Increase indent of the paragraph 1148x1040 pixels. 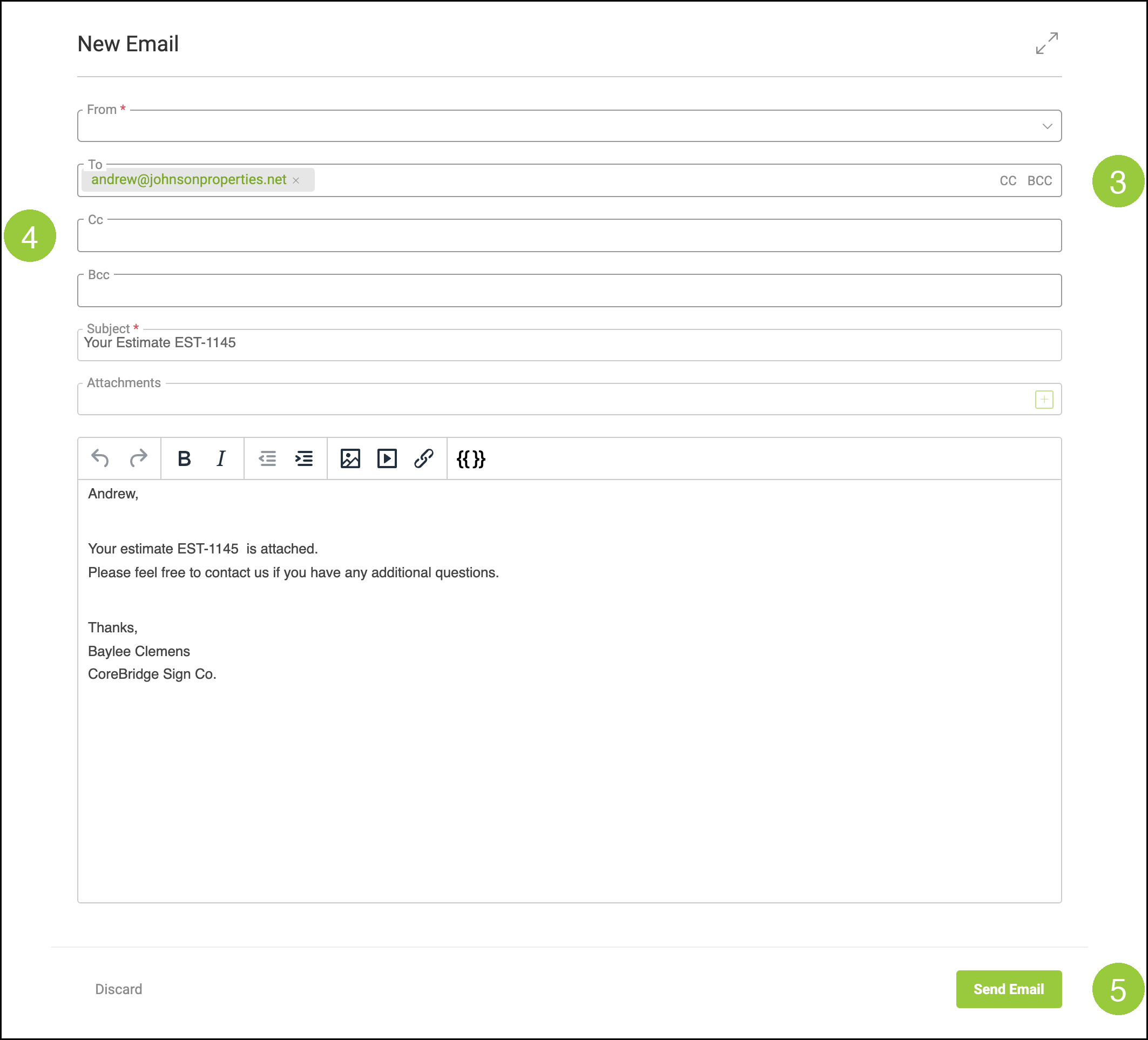(304, 458)
